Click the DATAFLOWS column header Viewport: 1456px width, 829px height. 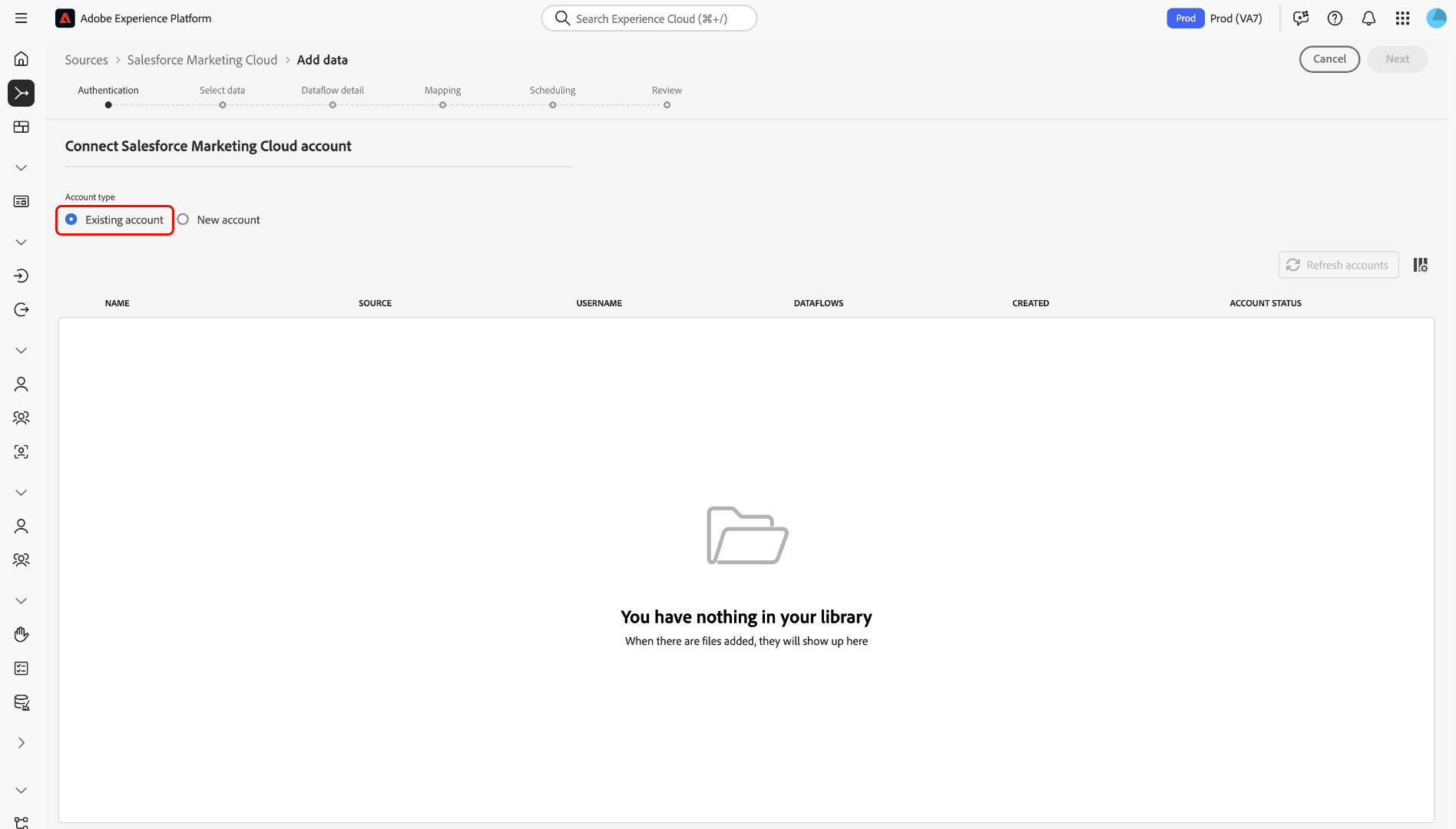(819, 303)
